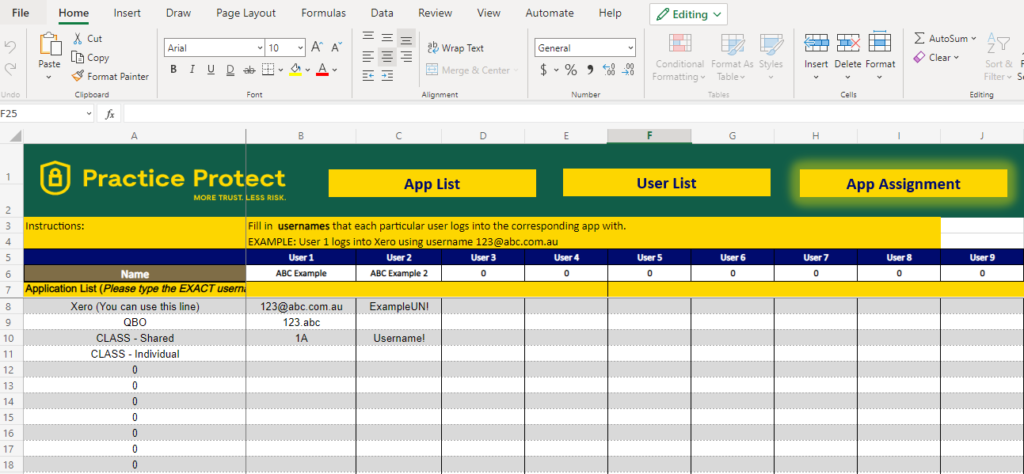
Task: Open the Review tab
Action: (435, 13)
